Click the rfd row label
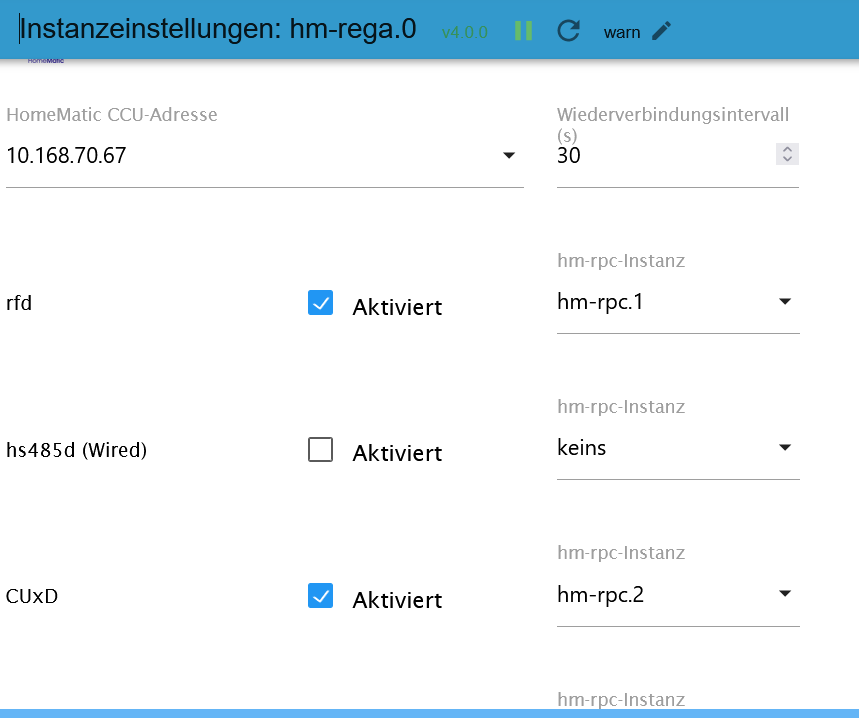 coord(19,303)
